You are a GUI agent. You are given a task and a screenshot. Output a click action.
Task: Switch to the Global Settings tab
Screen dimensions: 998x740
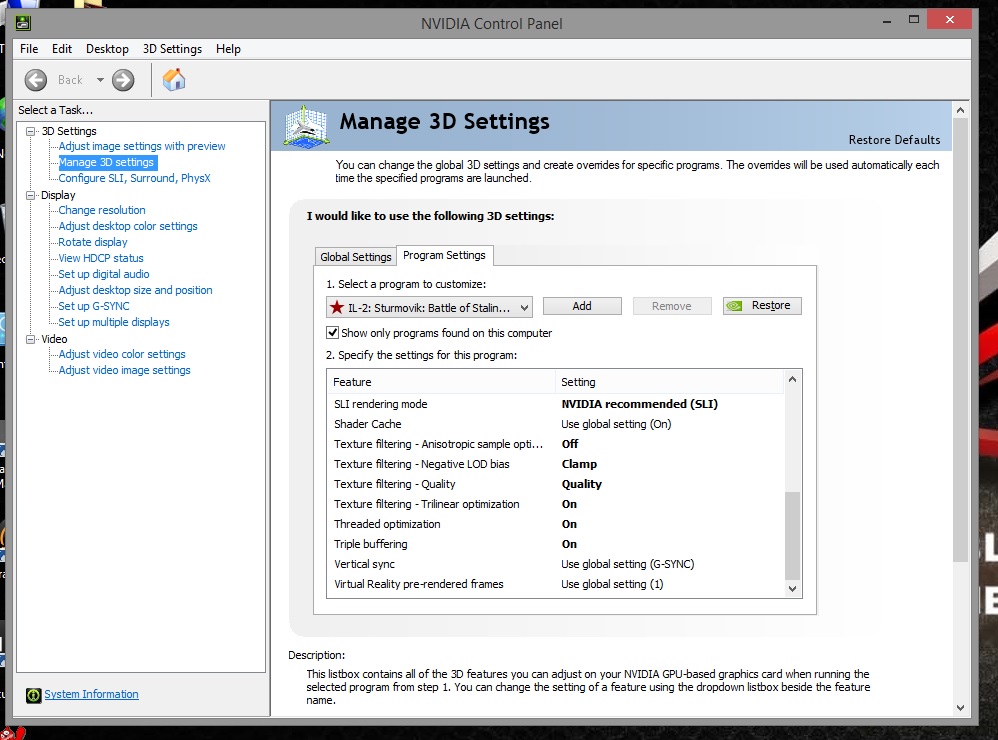click(x=355, y=256)
